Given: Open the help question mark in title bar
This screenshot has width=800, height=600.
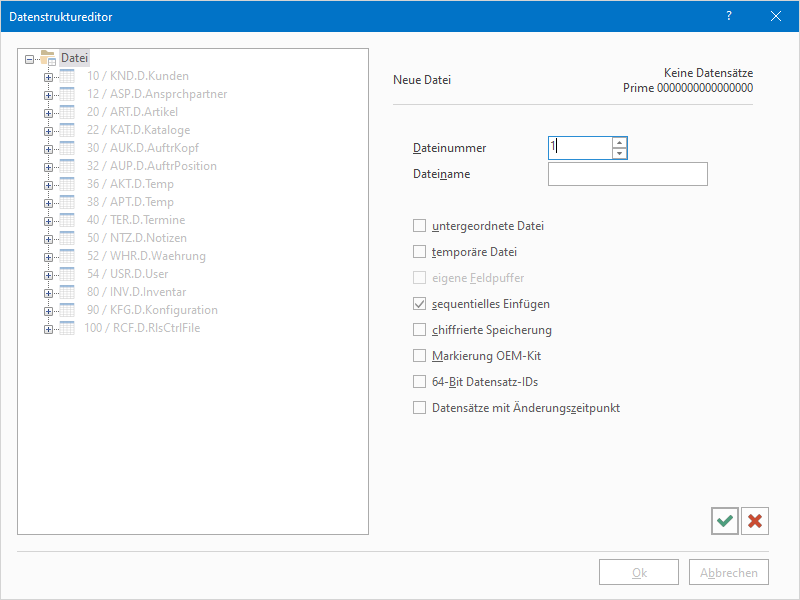Looking at the screenshot, I should point(729,16).
